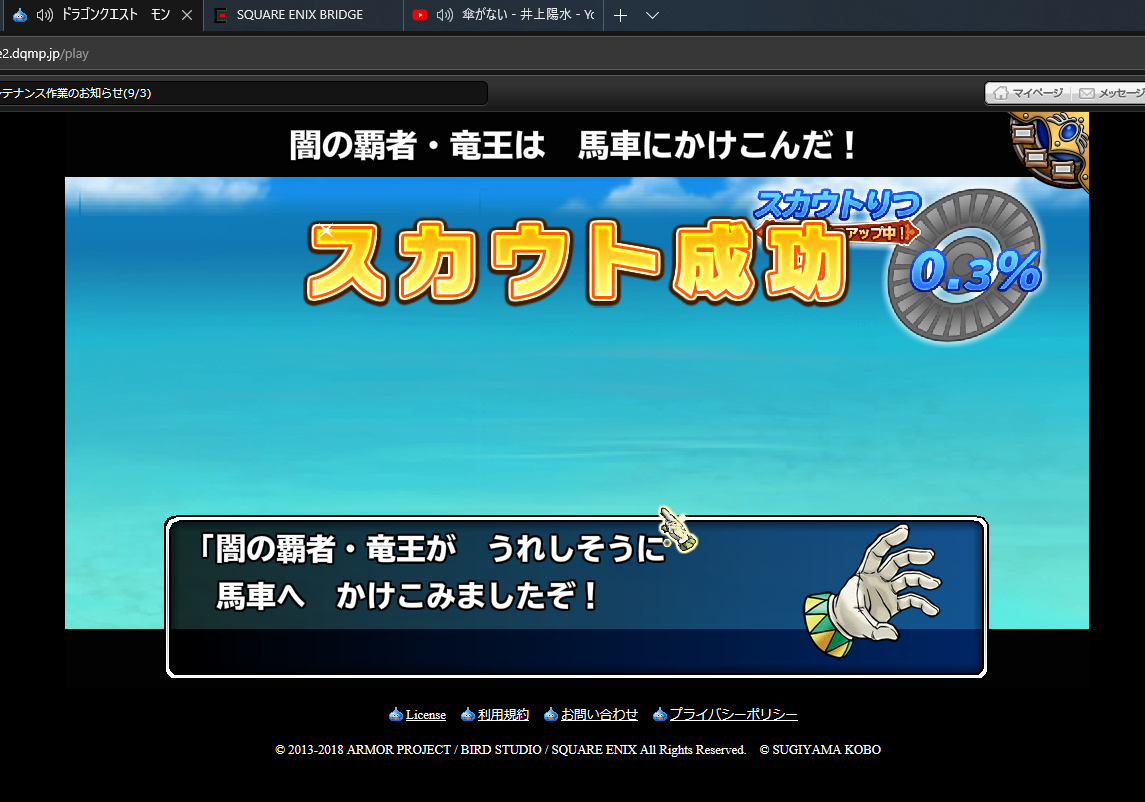This screenshot has height=802, width=1145.
Task: Mute the Dragon Quest tab audio
Action: pos(44,16)
